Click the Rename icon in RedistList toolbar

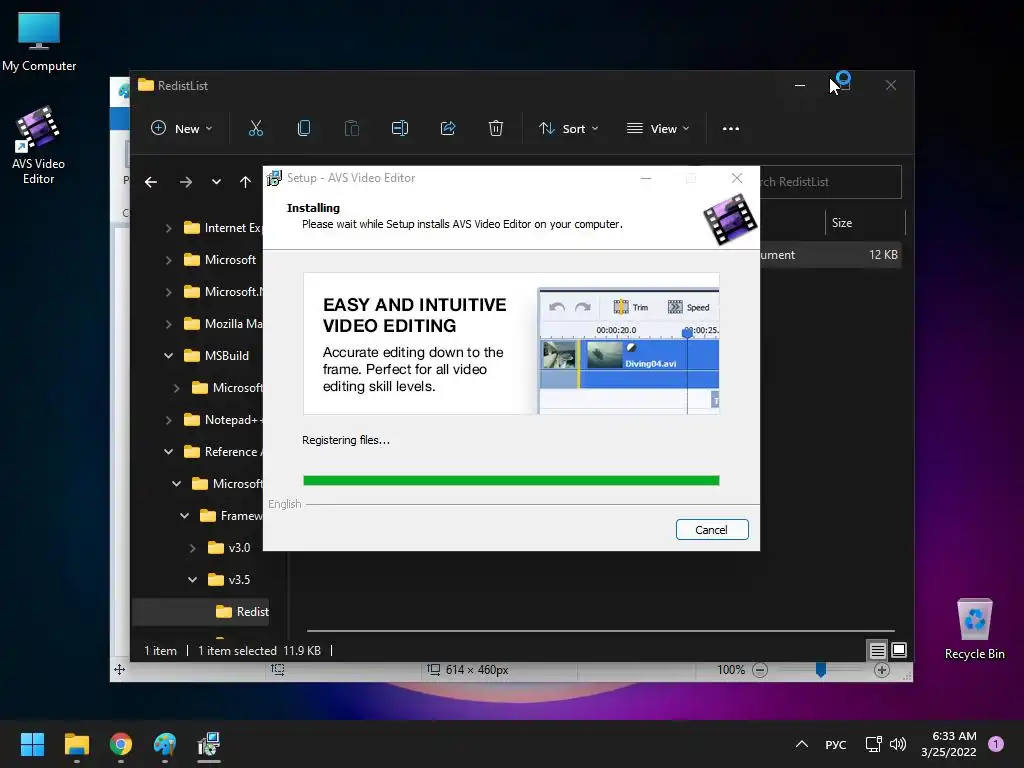point(400,129)
